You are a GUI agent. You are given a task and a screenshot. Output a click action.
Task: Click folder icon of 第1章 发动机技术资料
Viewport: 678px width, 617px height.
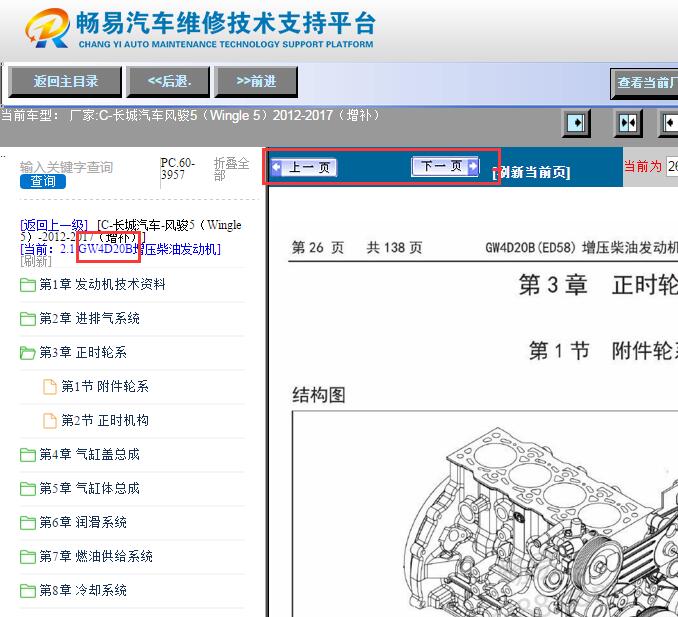point(28,285)
